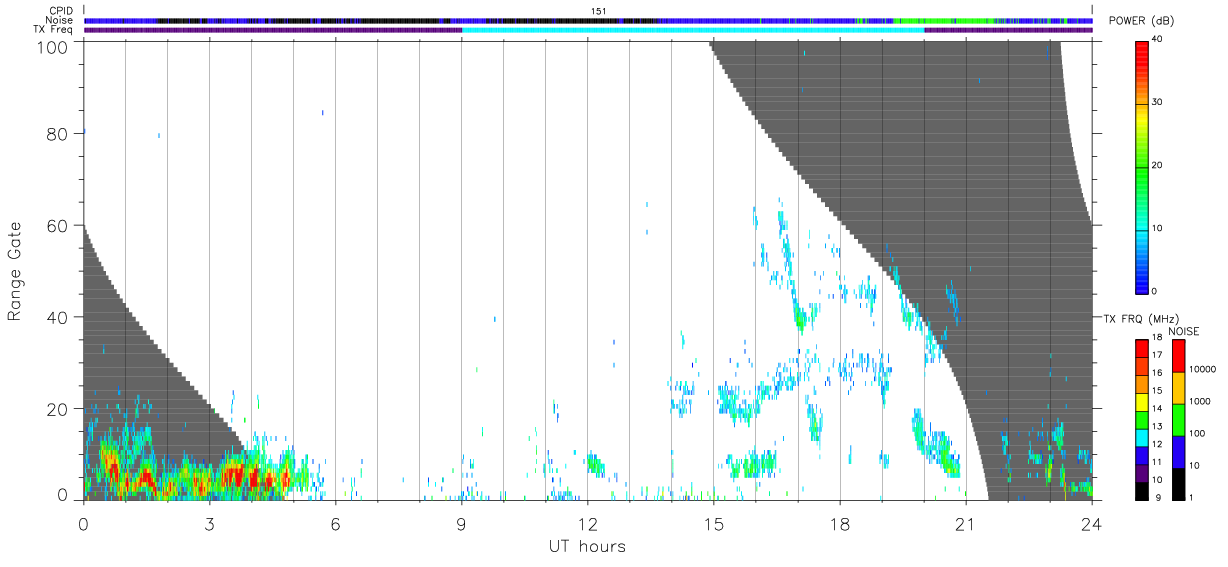Select the "CPID" row label
Image resolution: width=1228 pixels, height=567 pixels.
tap(61, 11)
